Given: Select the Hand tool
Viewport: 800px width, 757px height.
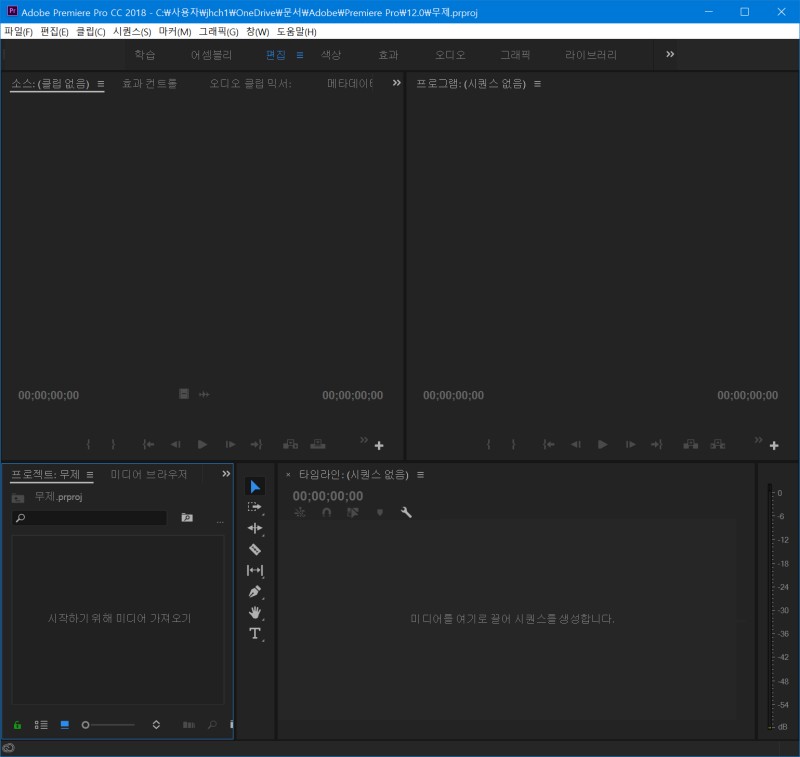Looking at the screenshot, I should coord(255,613).
